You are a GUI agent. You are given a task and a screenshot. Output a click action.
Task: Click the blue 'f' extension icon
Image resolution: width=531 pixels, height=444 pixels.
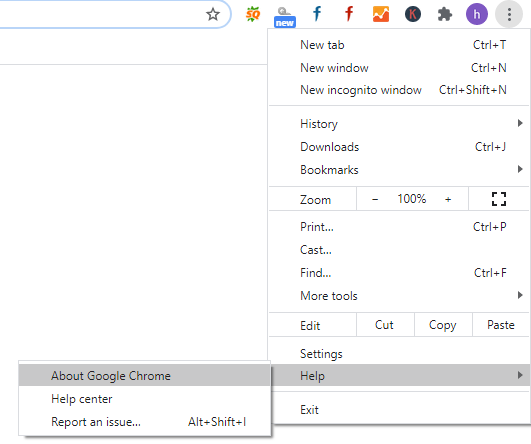[x=317, y=14]
